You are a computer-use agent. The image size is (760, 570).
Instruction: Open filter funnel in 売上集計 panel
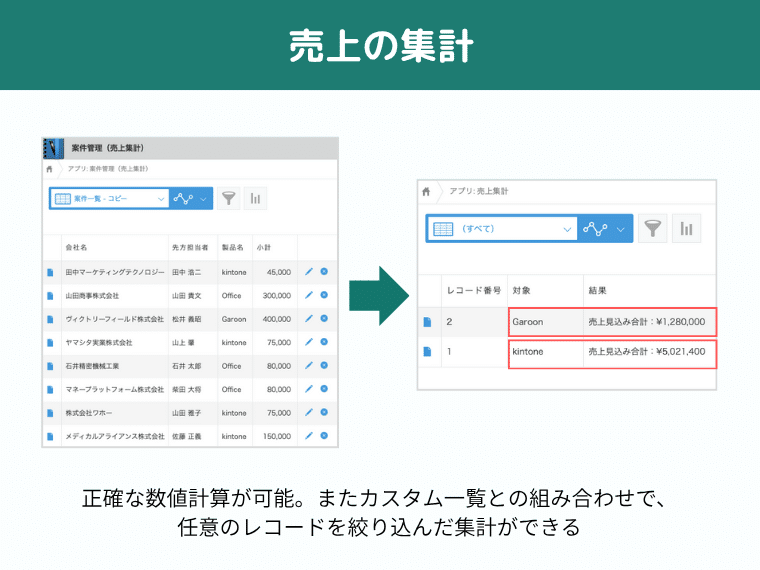pyautogui.click(x=653, y=228)
